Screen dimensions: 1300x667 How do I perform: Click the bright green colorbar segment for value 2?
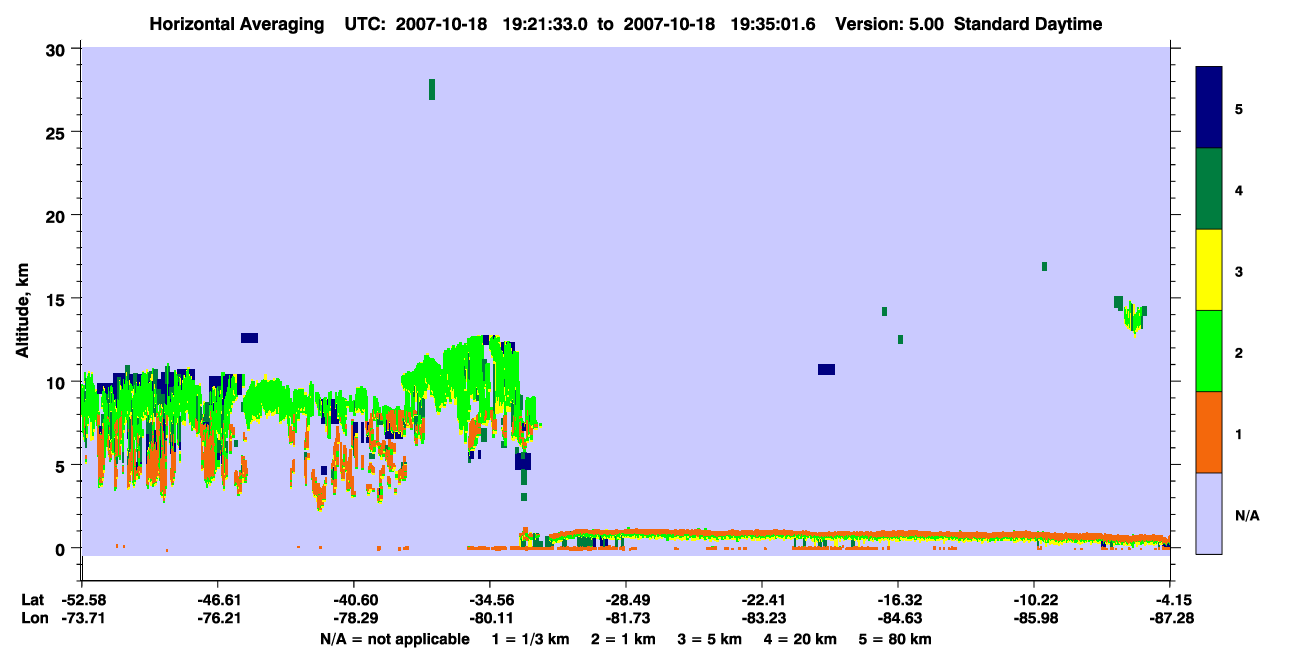click(x=1209, y=351)
